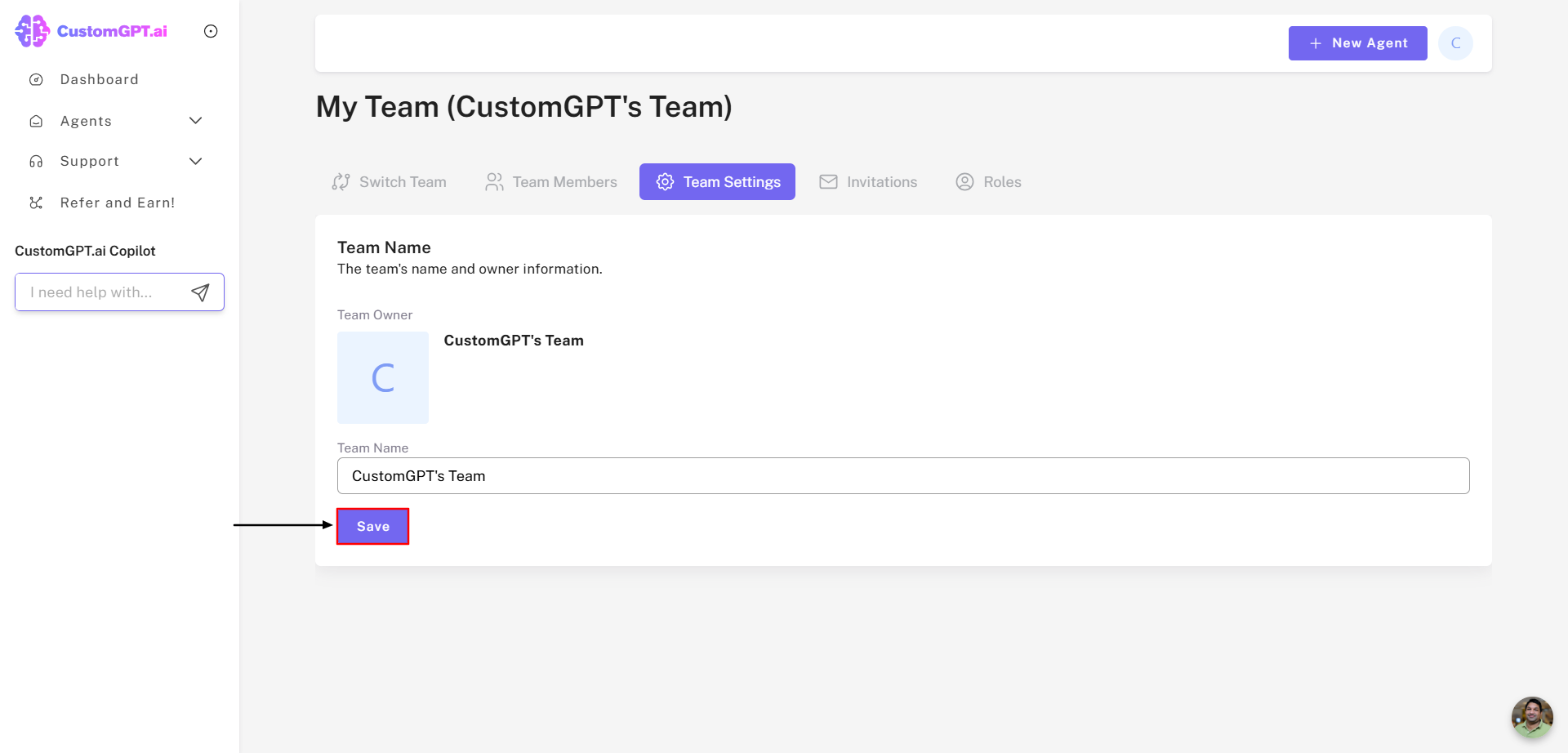
Task: Click the Dashboard gauge icon
Action: [36, 79]
